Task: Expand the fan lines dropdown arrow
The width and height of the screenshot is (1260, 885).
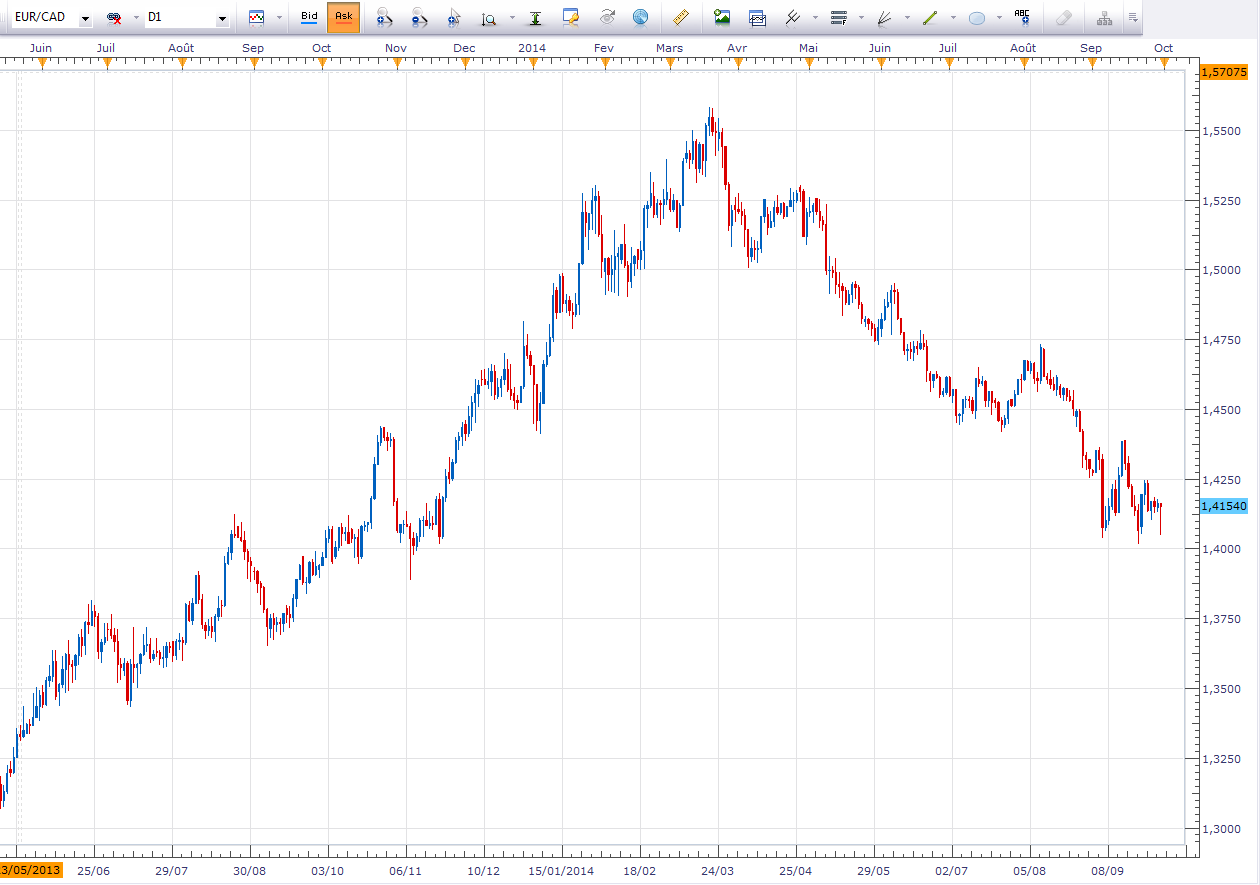Action: (907, 18)
